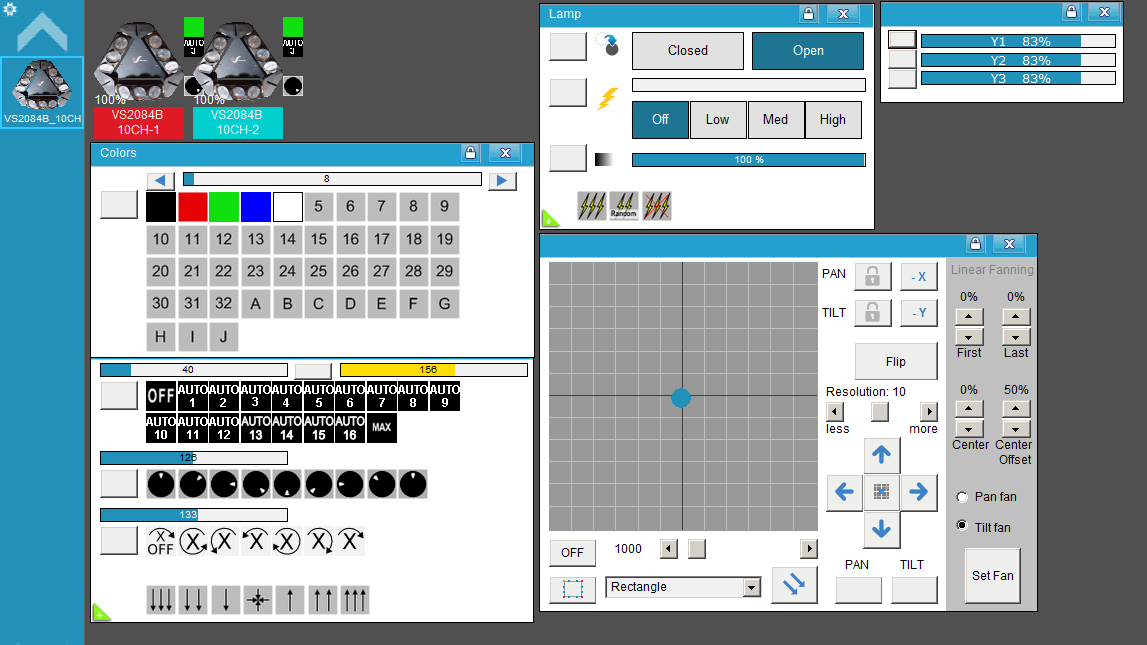
Task: Nudge position down with blue arrow
Action: point(881,529)
